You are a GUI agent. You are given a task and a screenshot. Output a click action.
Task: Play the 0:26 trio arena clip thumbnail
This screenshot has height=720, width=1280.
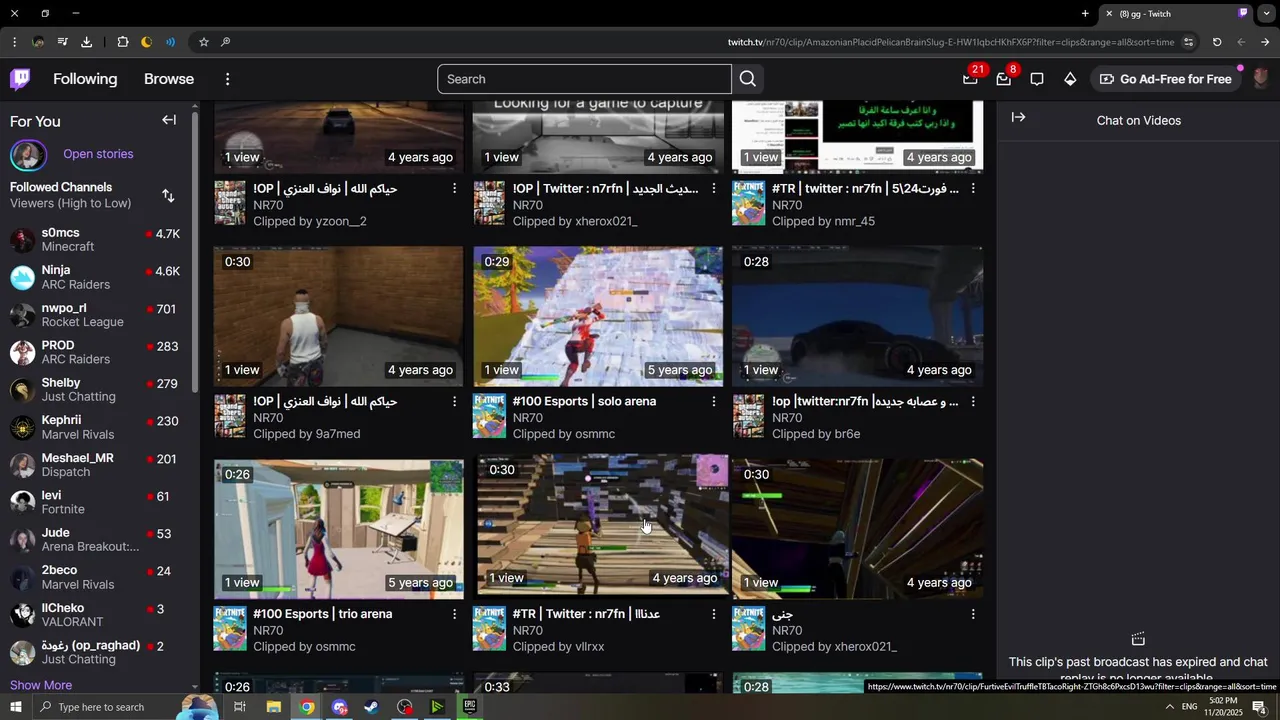click(339, 529)
